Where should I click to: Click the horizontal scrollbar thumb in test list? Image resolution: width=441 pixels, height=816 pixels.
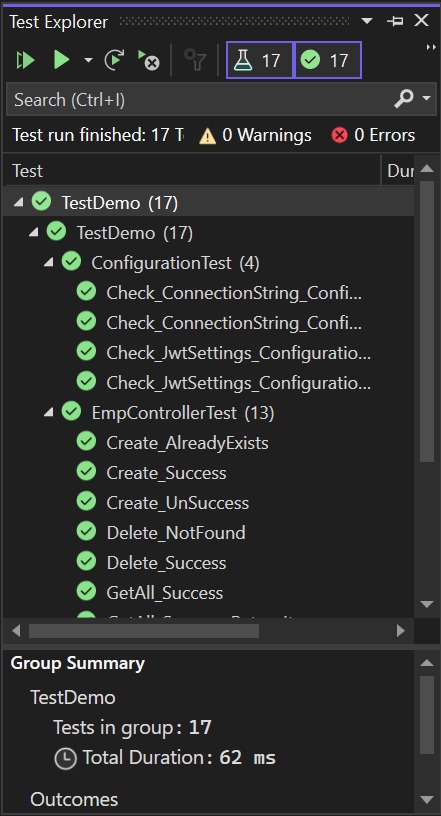[x=144, y=631]
